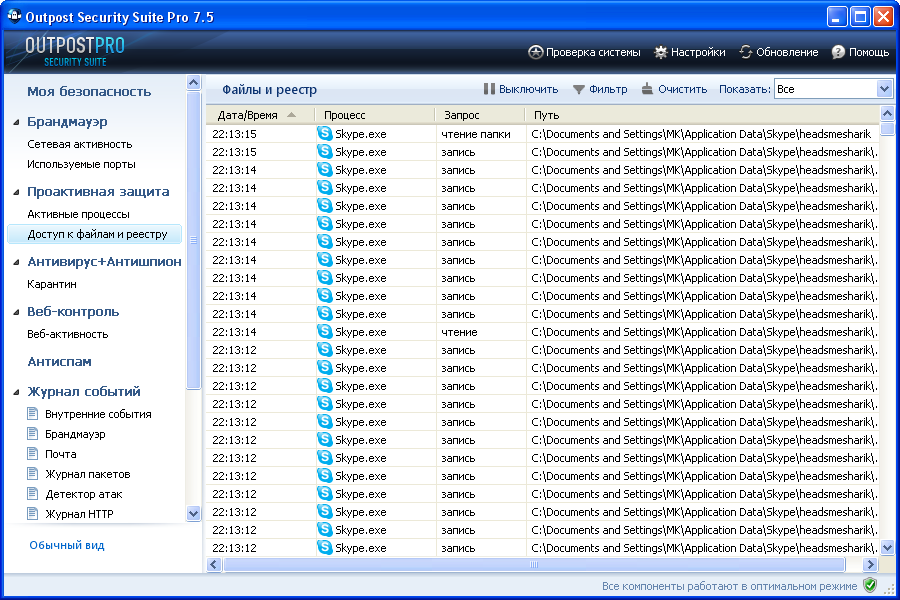Click the Skype icon in the 22:13:14 чтение row

point(325,332)
